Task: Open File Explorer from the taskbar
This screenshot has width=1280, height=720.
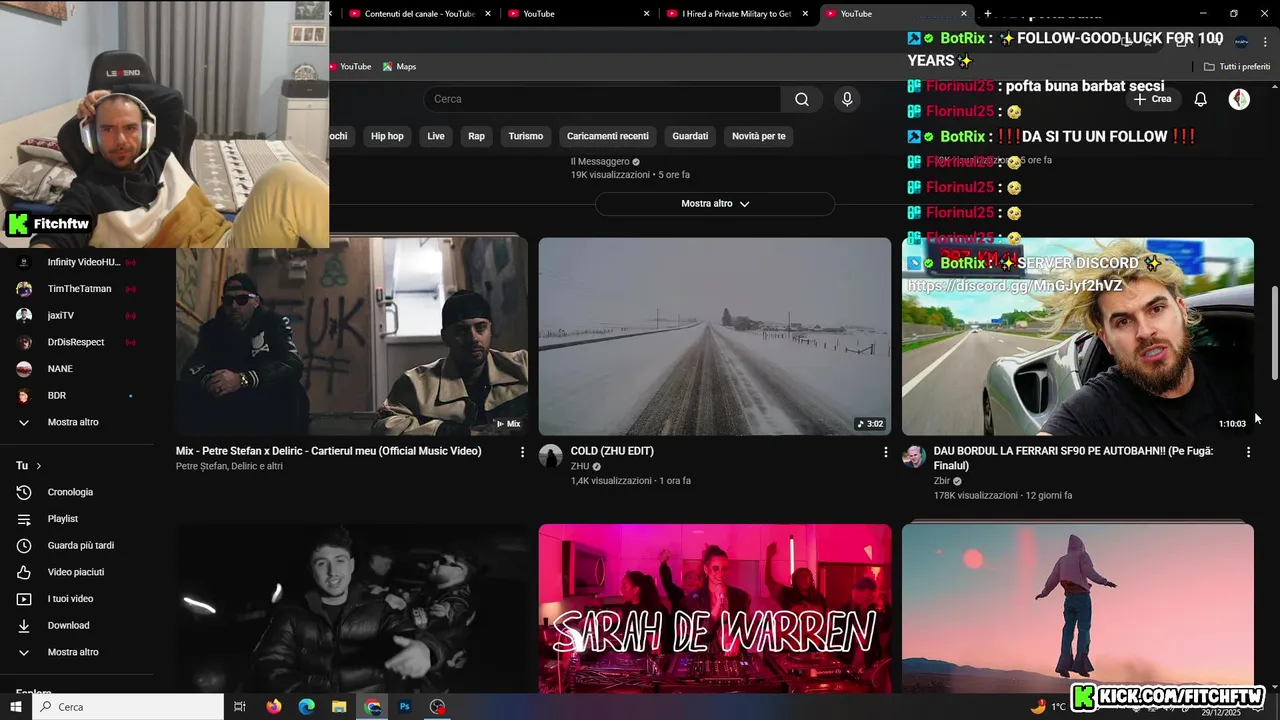Action: [339, 706]
